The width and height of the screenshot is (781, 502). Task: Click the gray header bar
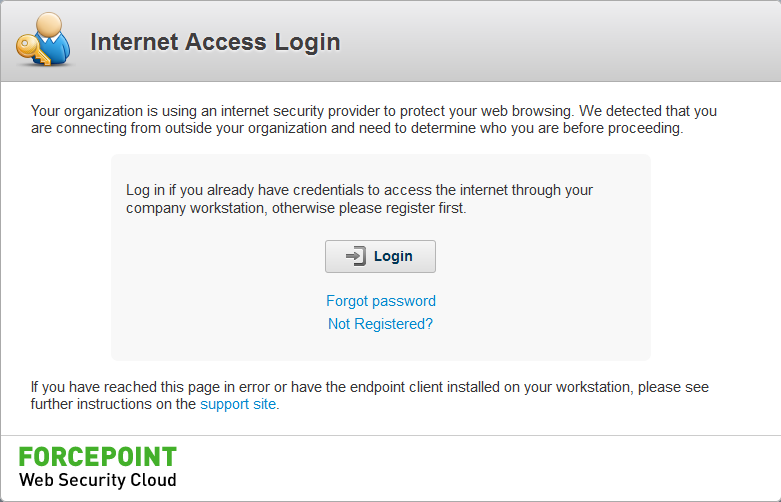pos(548,42)
